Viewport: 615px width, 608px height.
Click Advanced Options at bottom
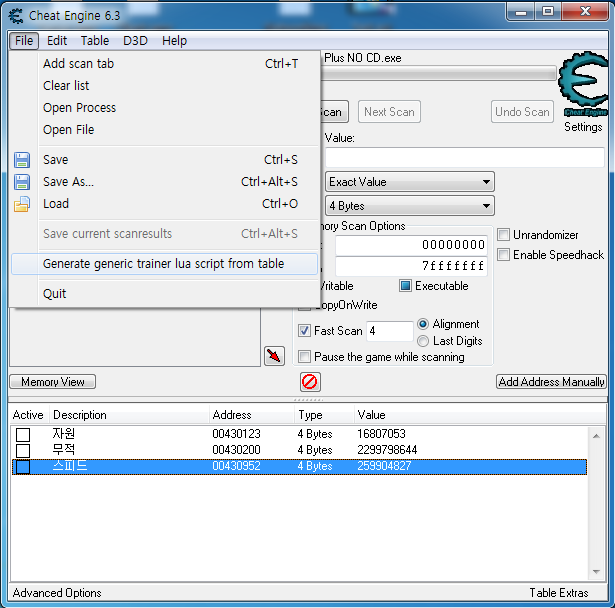click(57, 593)
